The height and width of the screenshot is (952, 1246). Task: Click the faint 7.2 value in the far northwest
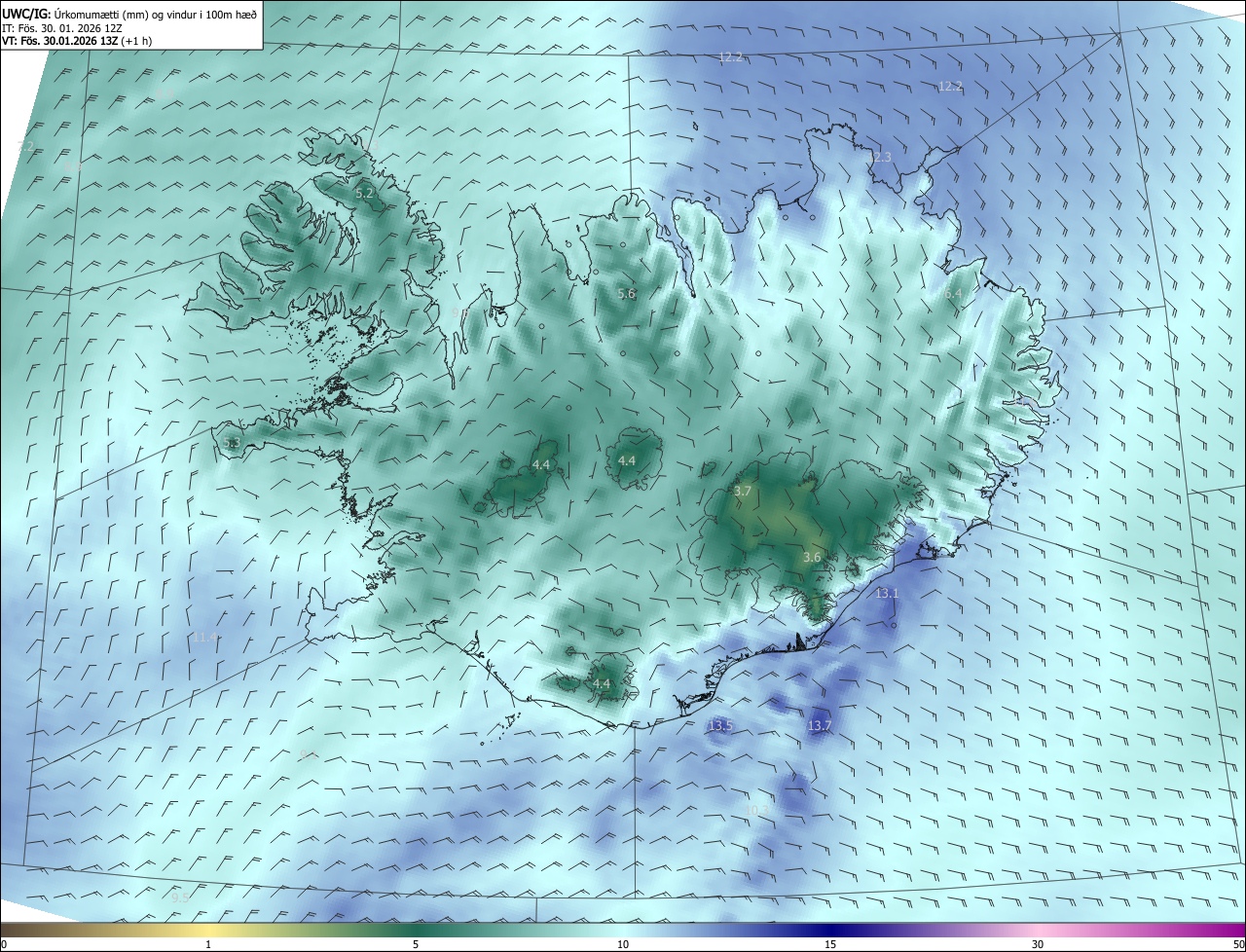click(26, 146)
